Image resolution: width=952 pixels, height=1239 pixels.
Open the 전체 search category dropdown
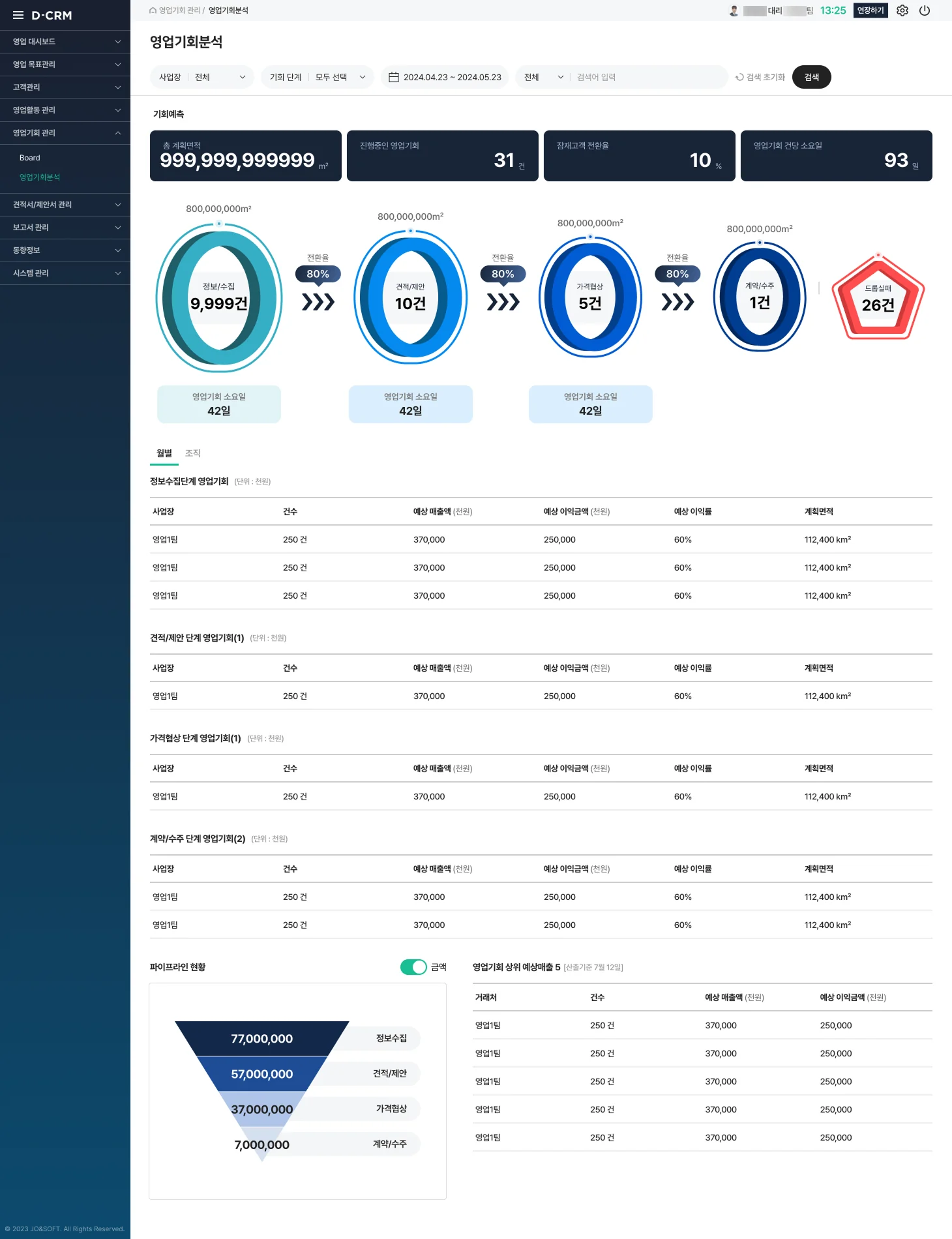(x=543, y=77)
